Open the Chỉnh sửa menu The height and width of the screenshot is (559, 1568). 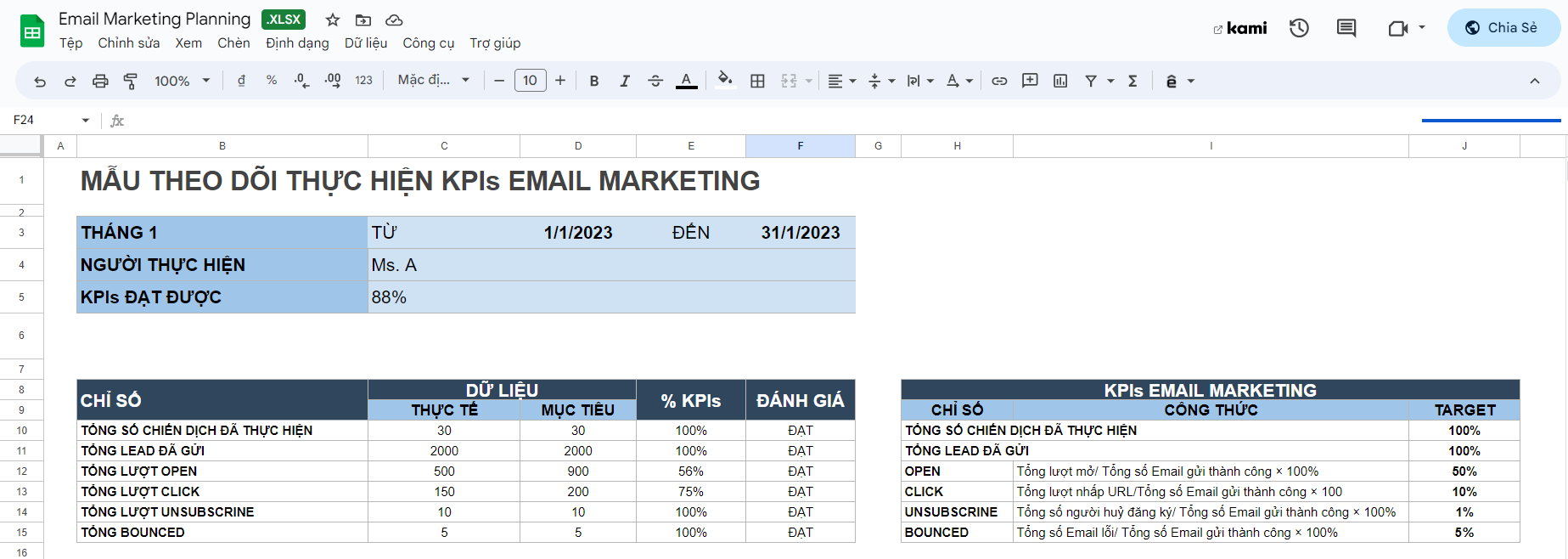pos(129,42)
